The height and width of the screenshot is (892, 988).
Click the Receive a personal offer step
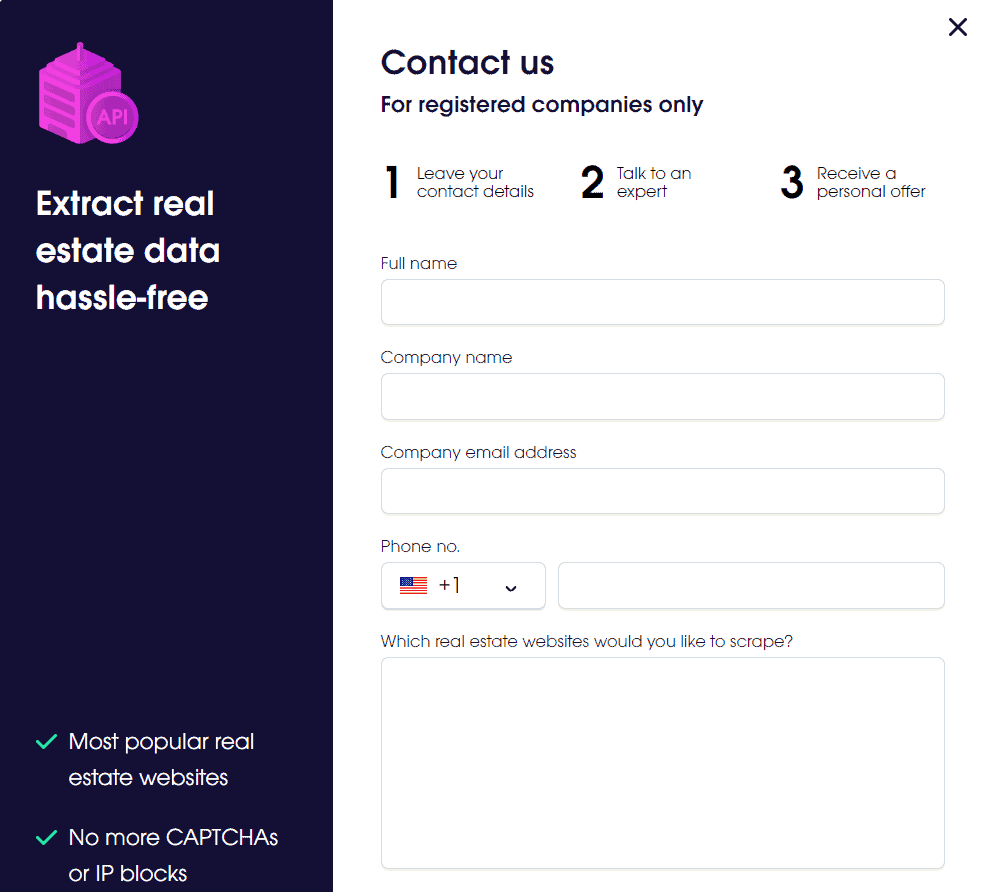tap(871, 182)
